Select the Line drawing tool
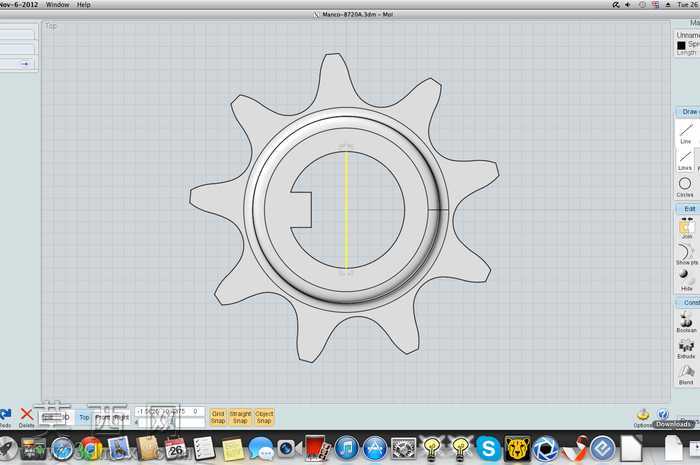700x465 pixels. [686, 133]
